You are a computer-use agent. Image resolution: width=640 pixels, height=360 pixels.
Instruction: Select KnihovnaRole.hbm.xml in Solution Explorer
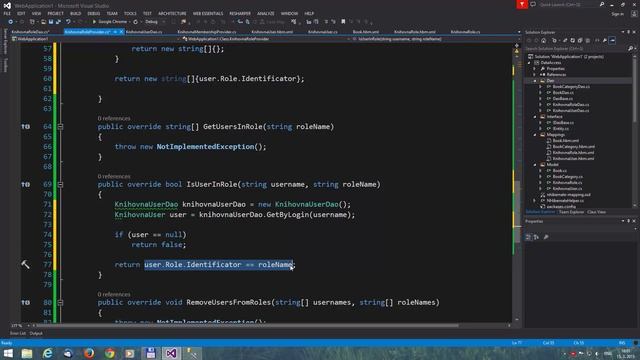point(573,153)
